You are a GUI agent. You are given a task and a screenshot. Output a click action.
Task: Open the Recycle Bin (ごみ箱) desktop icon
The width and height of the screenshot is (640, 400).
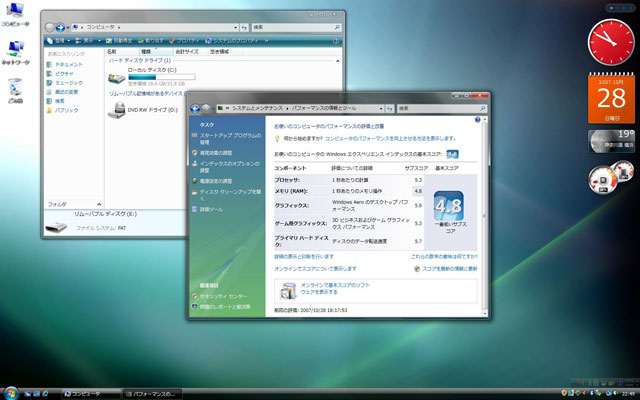tap(15, 91)
